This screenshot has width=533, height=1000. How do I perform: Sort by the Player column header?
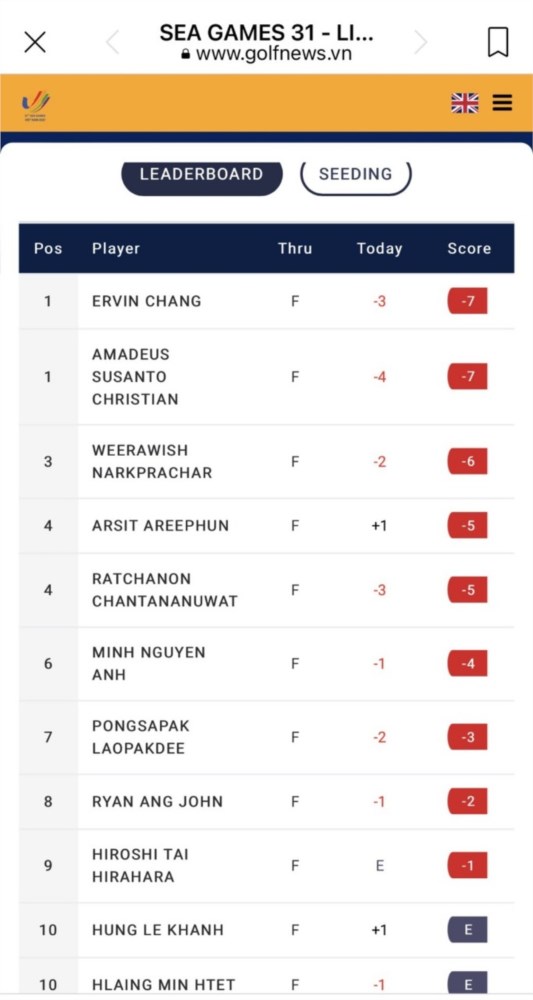pyautogui.click(x=115, y=249)
